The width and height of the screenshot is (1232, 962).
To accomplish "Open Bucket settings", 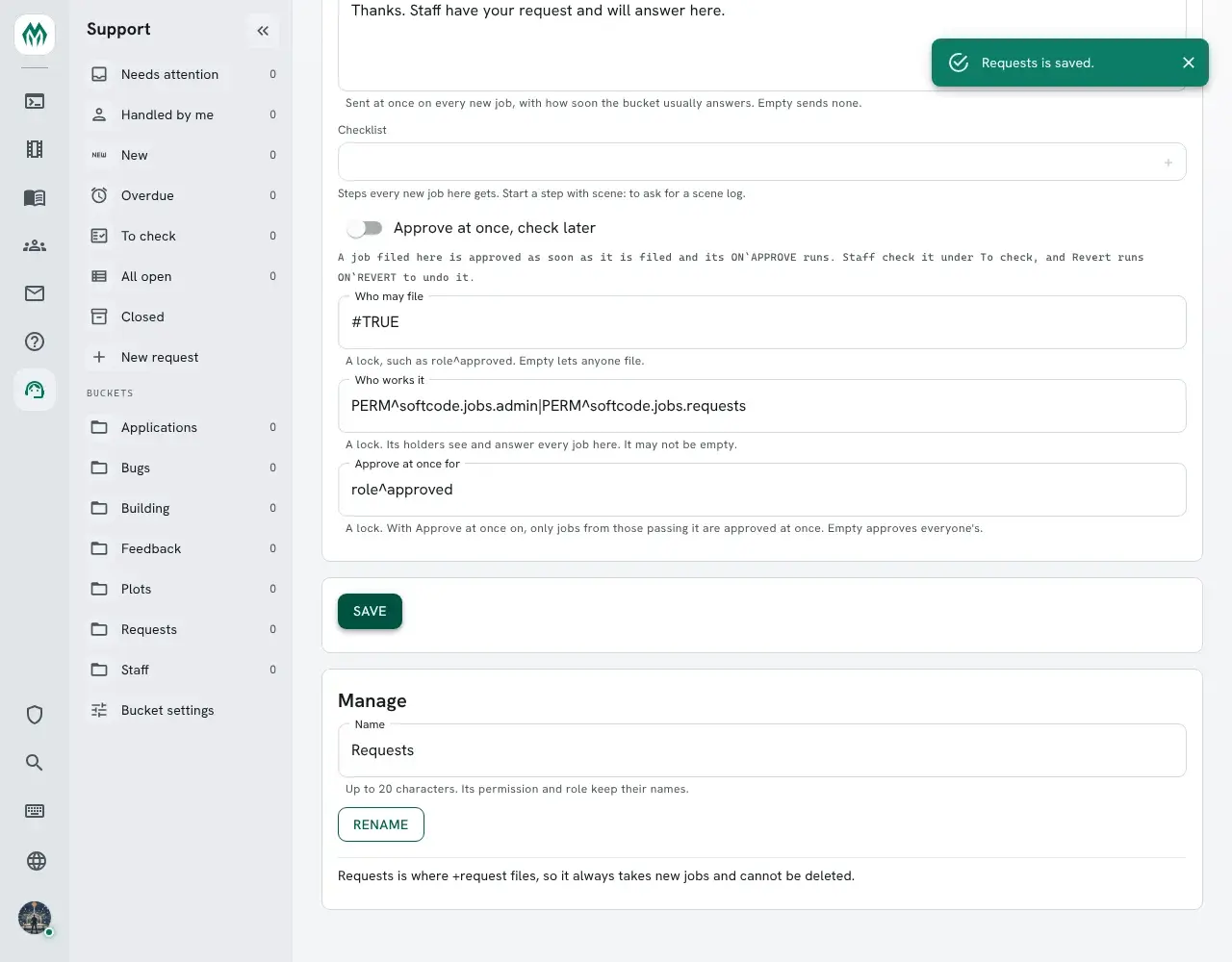I will coord(183,710).
